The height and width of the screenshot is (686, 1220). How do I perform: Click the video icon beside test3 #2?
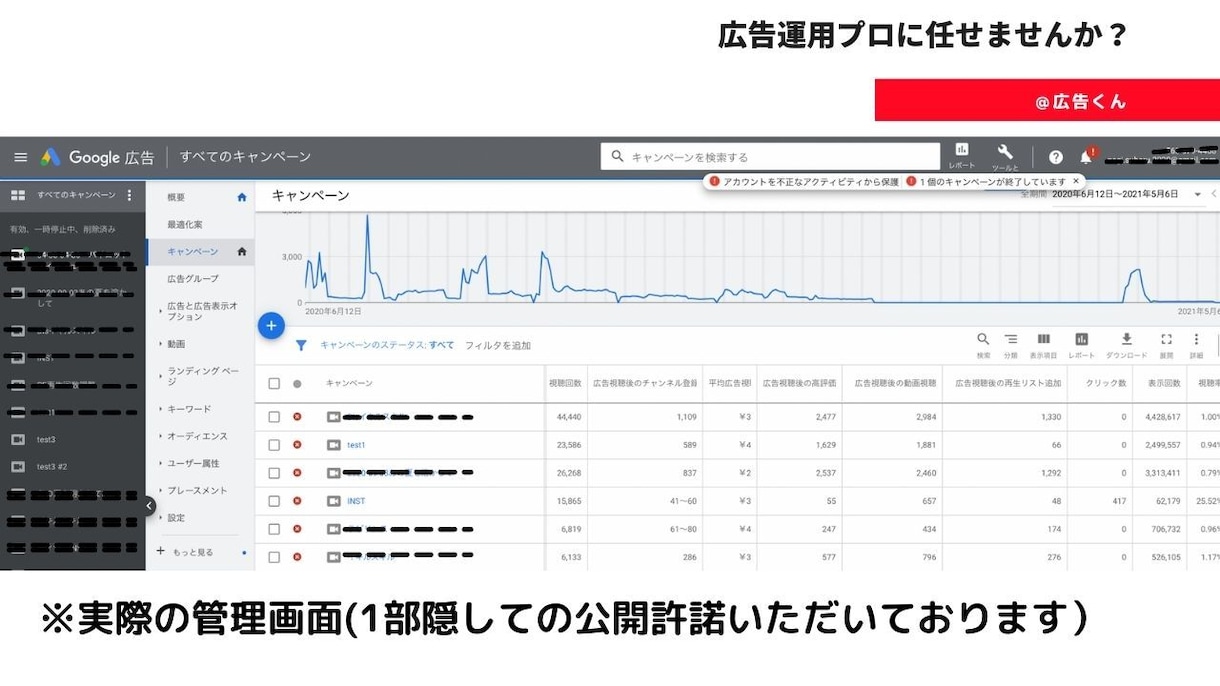(17, 466)
